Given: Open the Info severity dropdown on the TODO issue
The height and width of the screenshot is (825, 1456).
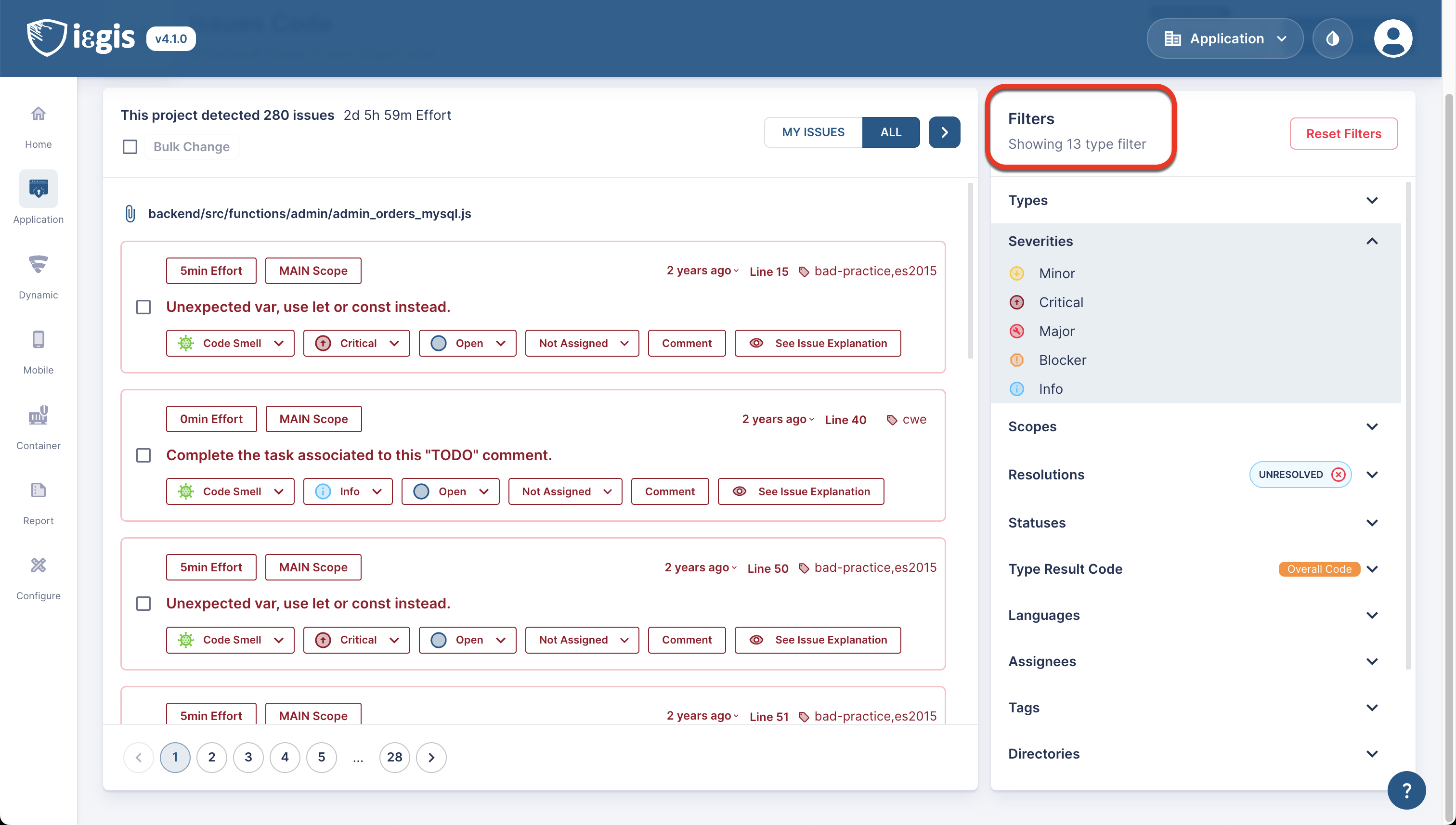Looking at the screenshot, I should (348, 491).
